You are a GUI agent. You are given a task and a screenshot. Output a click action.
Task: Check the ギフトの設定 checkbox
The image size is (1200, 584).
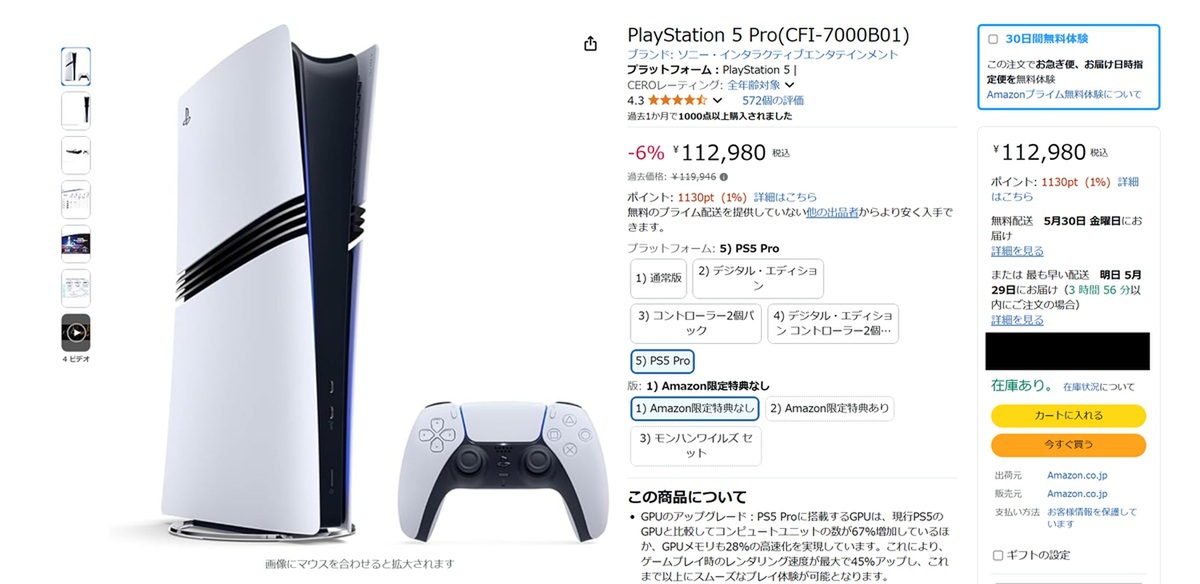point(998,555)
